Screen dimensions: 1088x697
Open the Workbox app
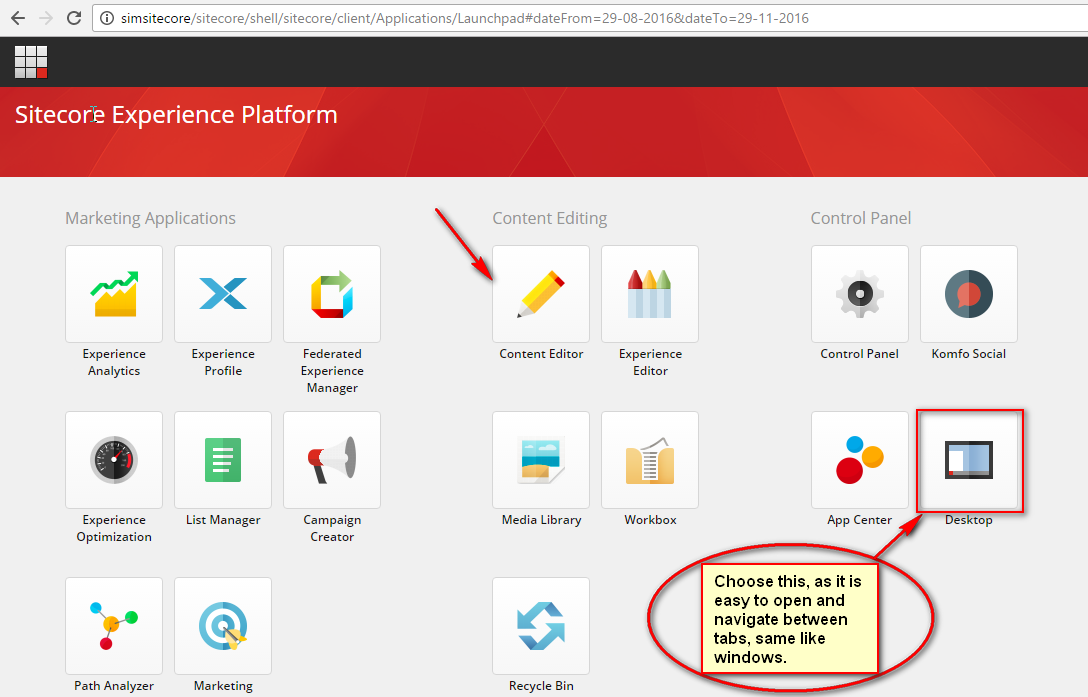(x=649, y=460)
